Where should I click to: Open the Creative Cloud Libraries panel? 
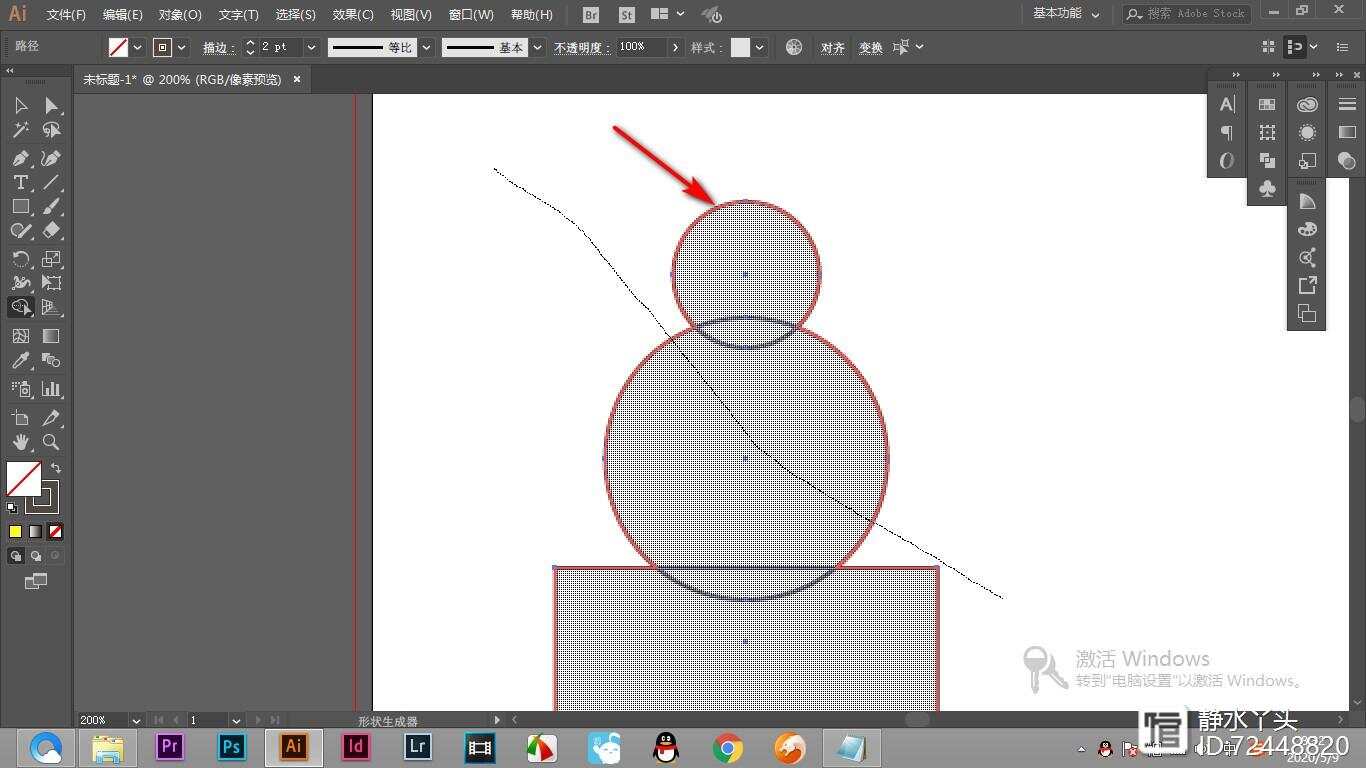click(1307, 104)
